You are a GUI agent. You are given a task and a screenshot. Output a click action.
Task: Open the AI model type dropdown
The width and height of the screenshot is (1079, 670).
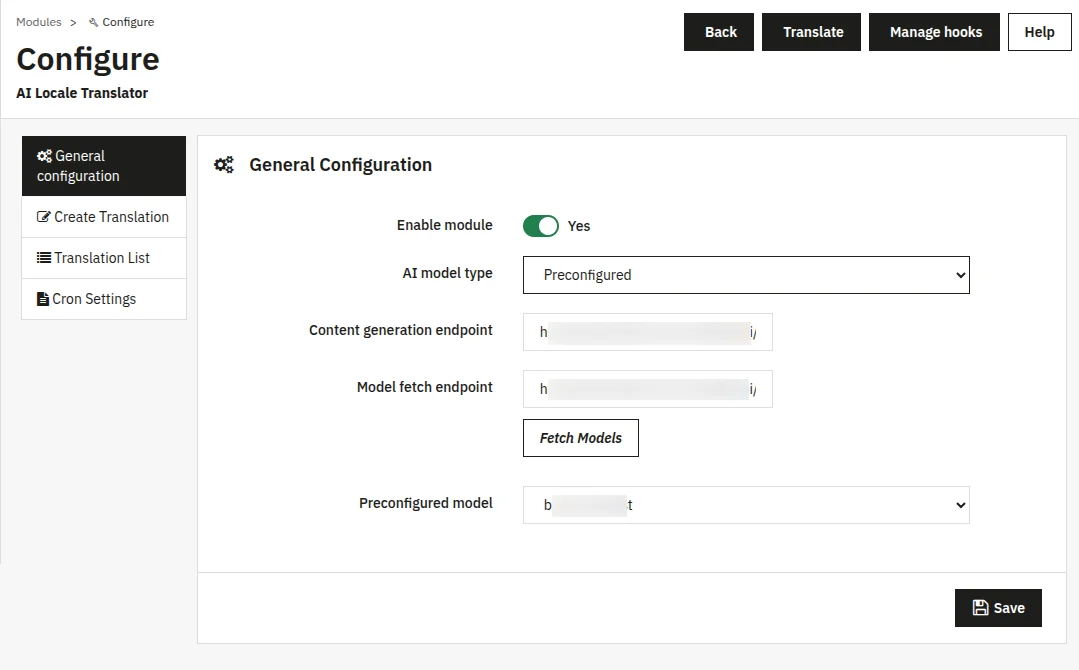(746, 275)
